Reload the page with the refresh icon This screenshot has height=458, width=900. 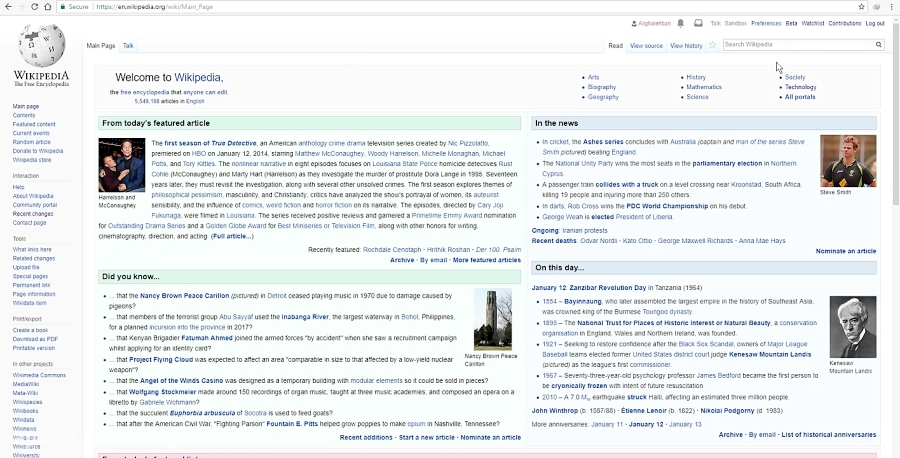(x=34, y=6)
